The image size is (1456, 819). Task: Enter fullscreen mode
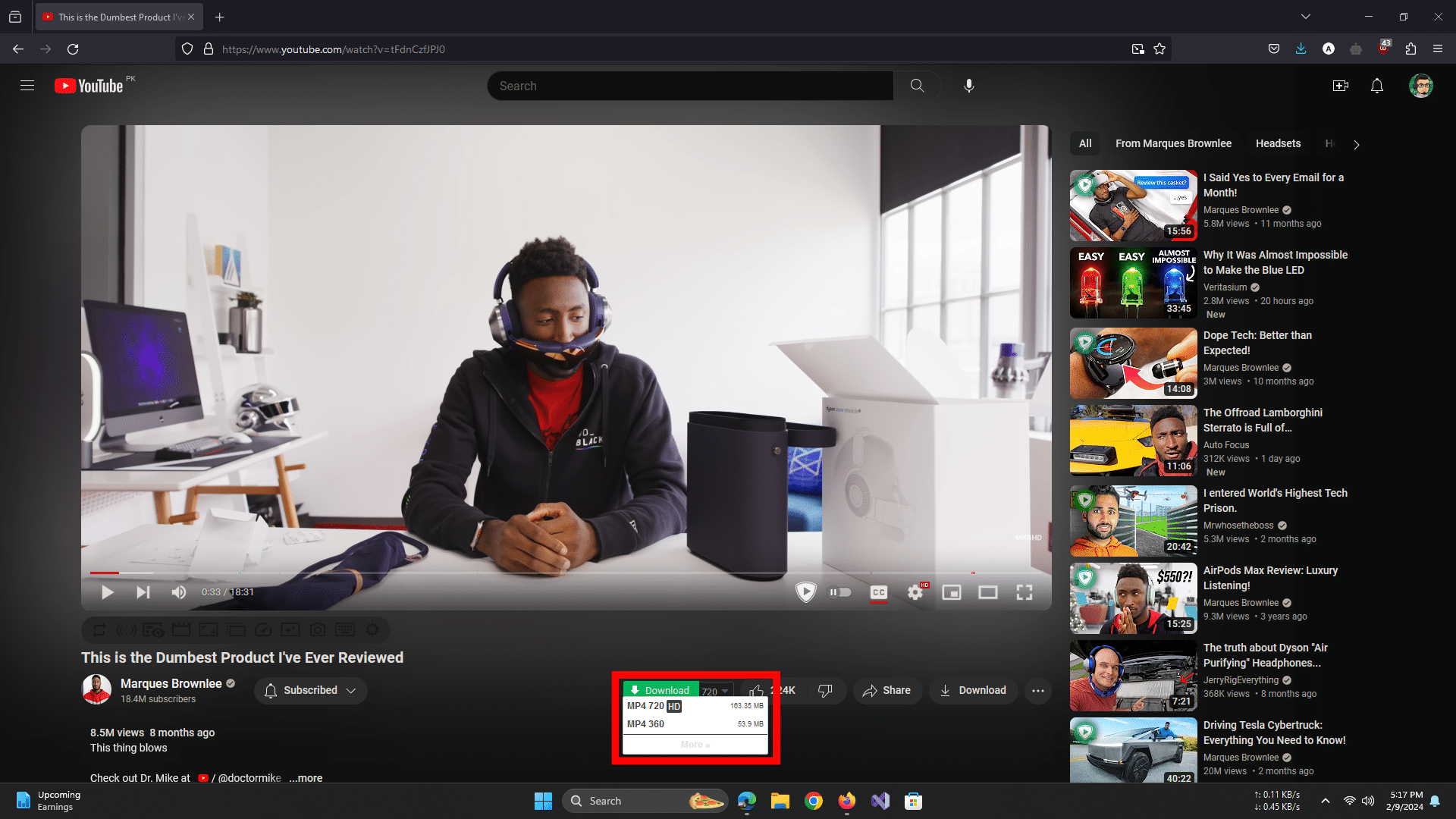(1024, 592)
